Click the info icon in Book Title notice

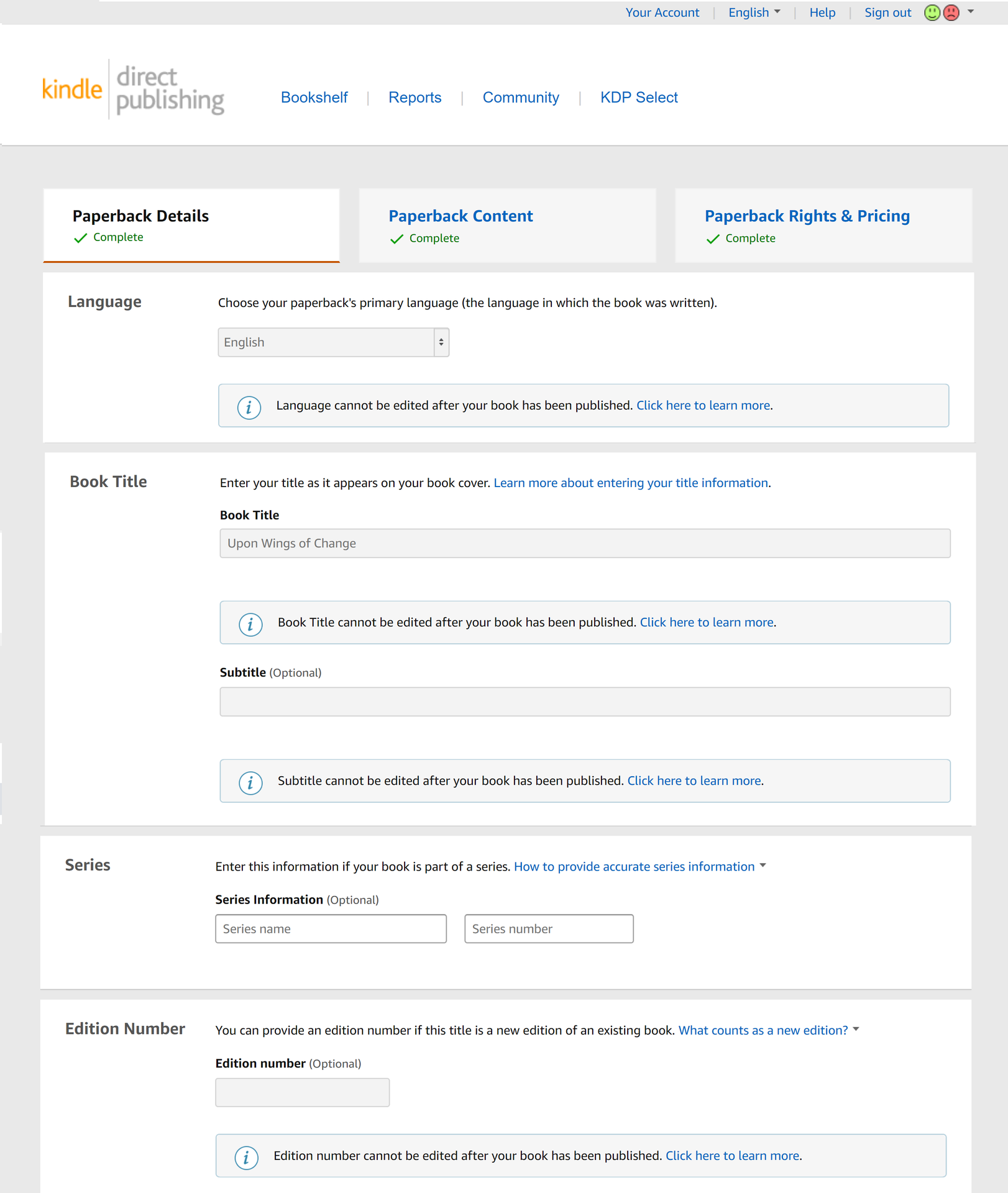pyautogui.click(x=250, y=624)
